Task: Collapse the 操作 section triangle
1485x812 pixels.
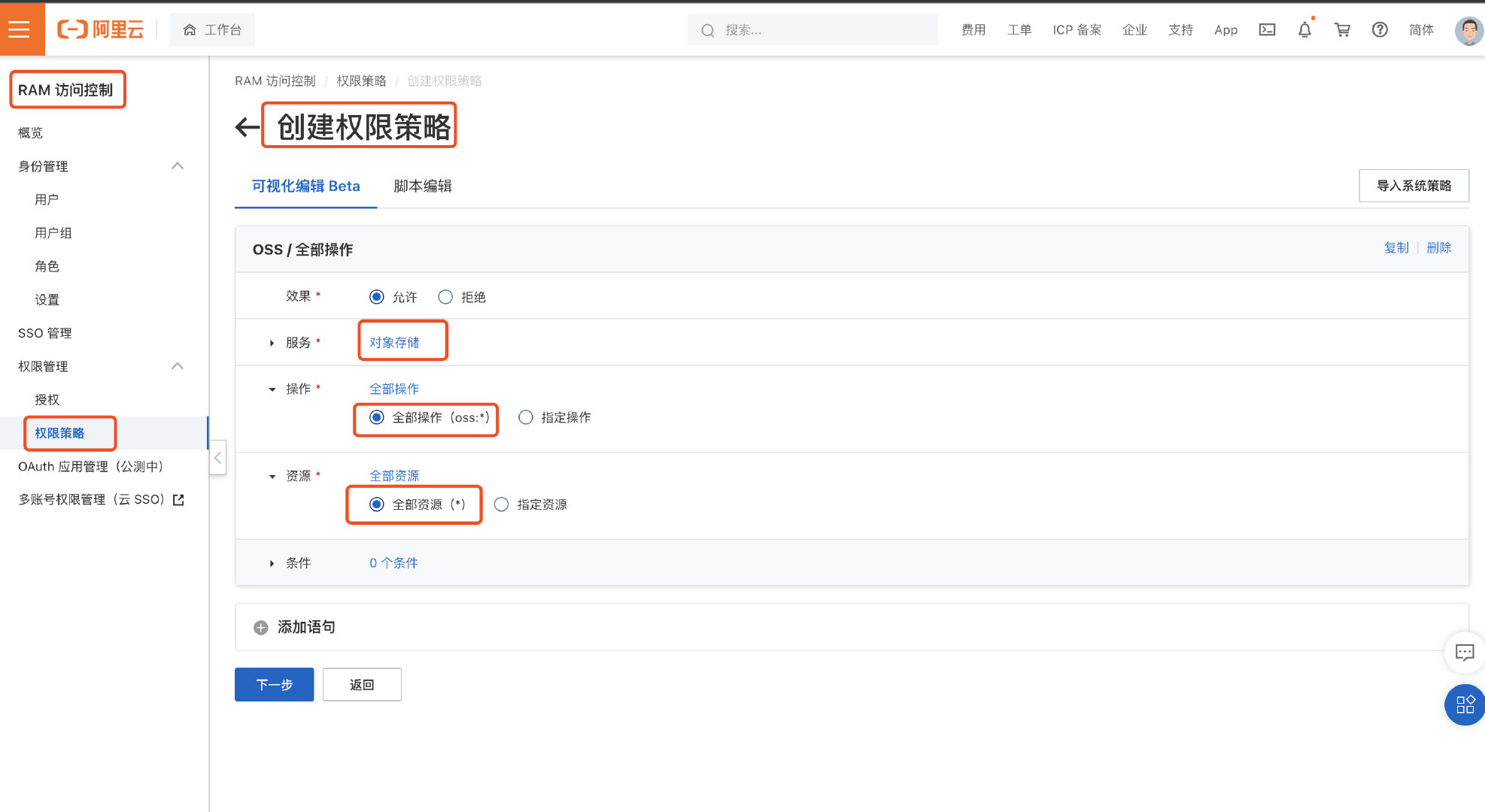Action: (x=272, y=389)
